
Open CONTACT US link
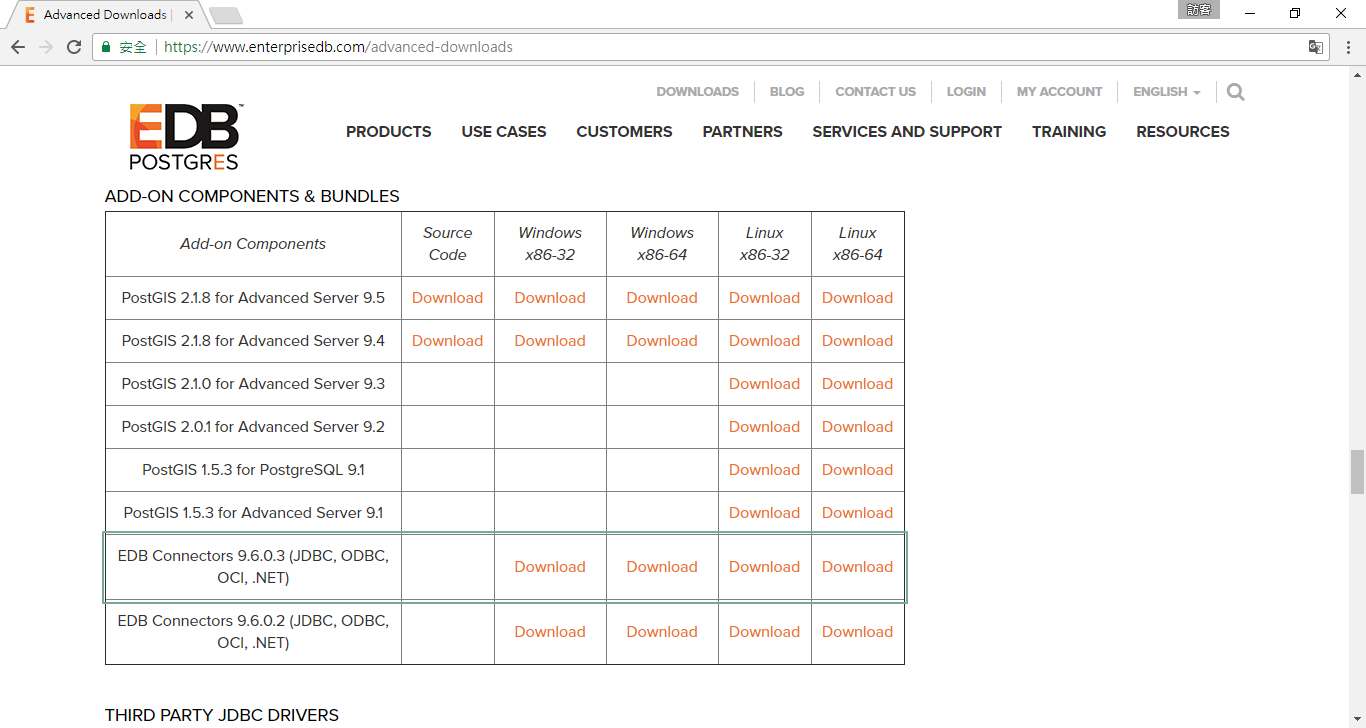pyautogui.click(x=875, y=91)
